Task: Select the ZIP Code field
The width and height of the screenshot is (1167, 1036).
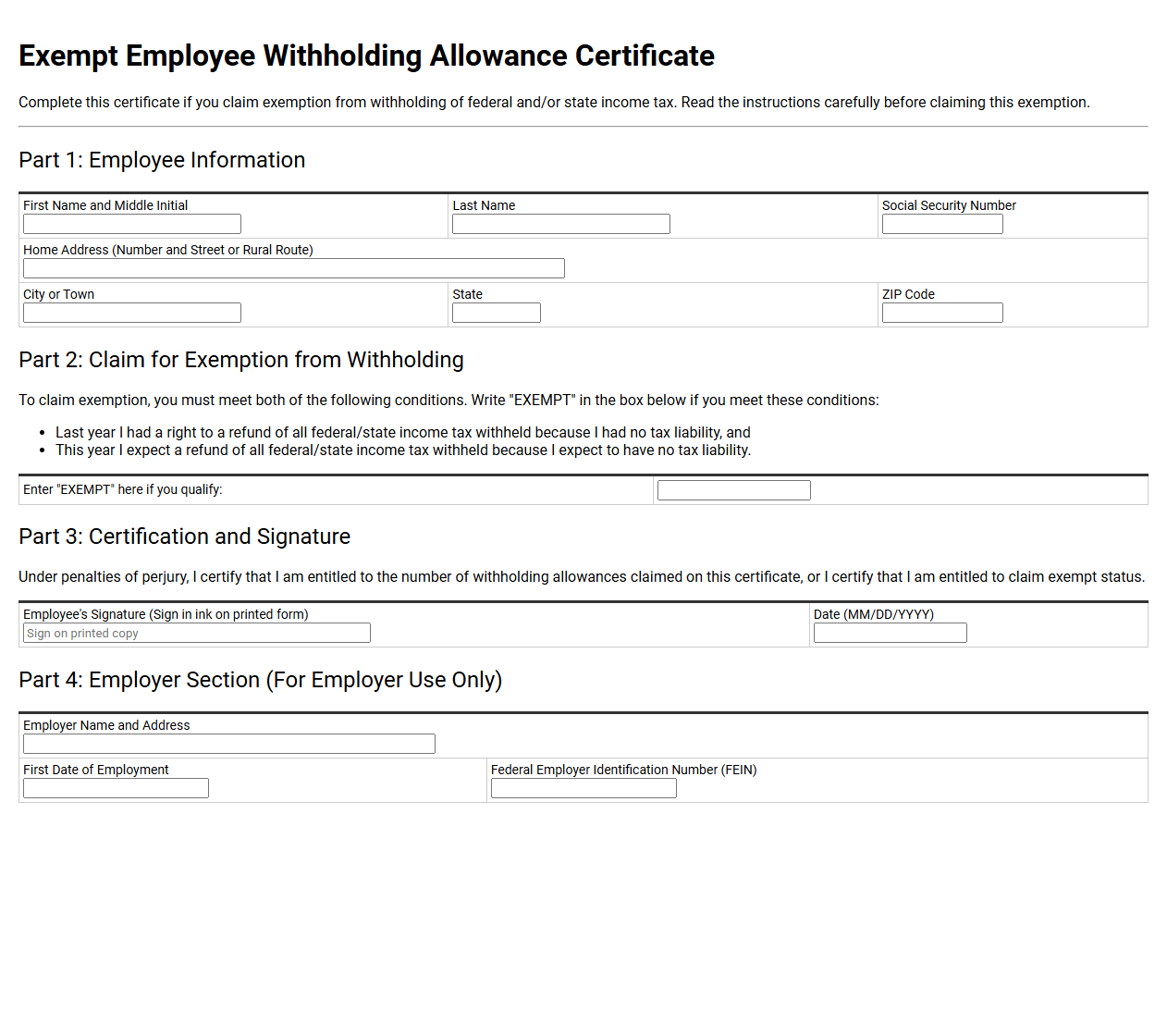Action: click(942, 313)
